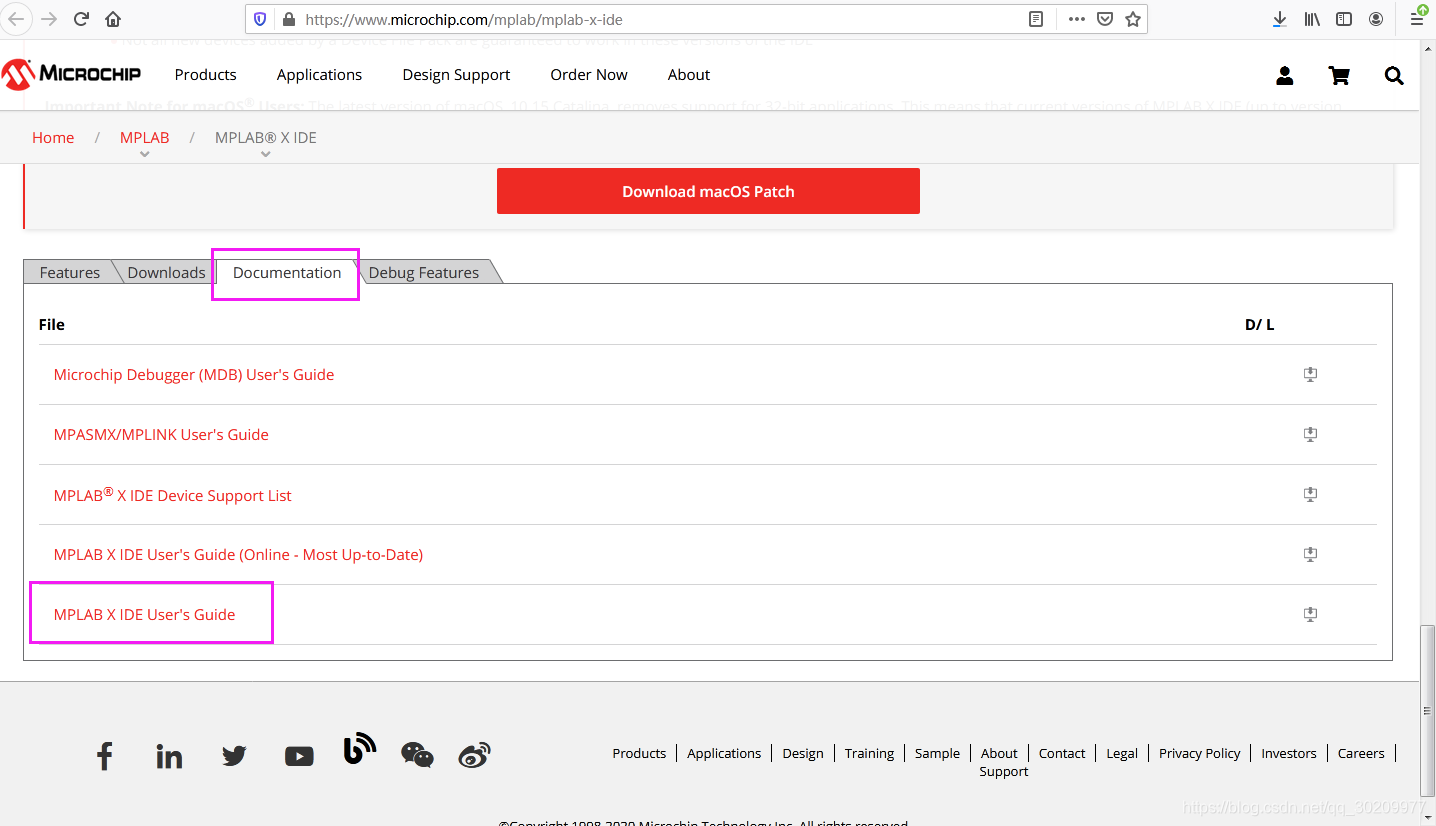
Task: Show the sidebar using sidebar icon
Action: tap(1344, 19)
